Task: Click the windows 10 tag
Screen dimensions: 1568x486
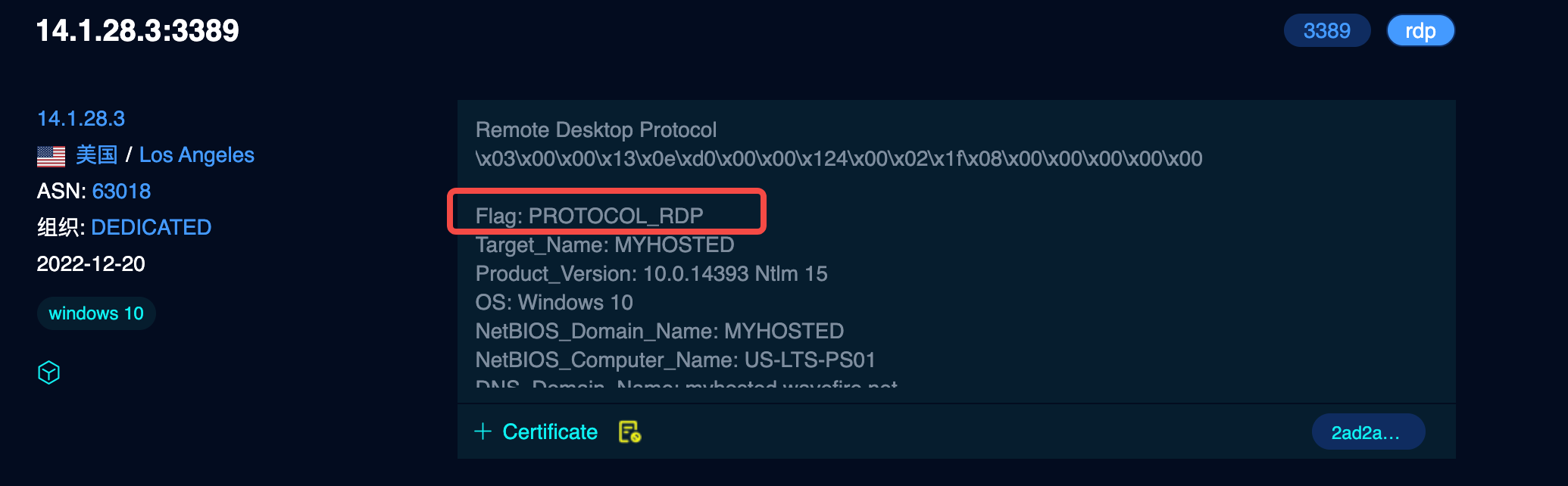Action: (96, 313)
